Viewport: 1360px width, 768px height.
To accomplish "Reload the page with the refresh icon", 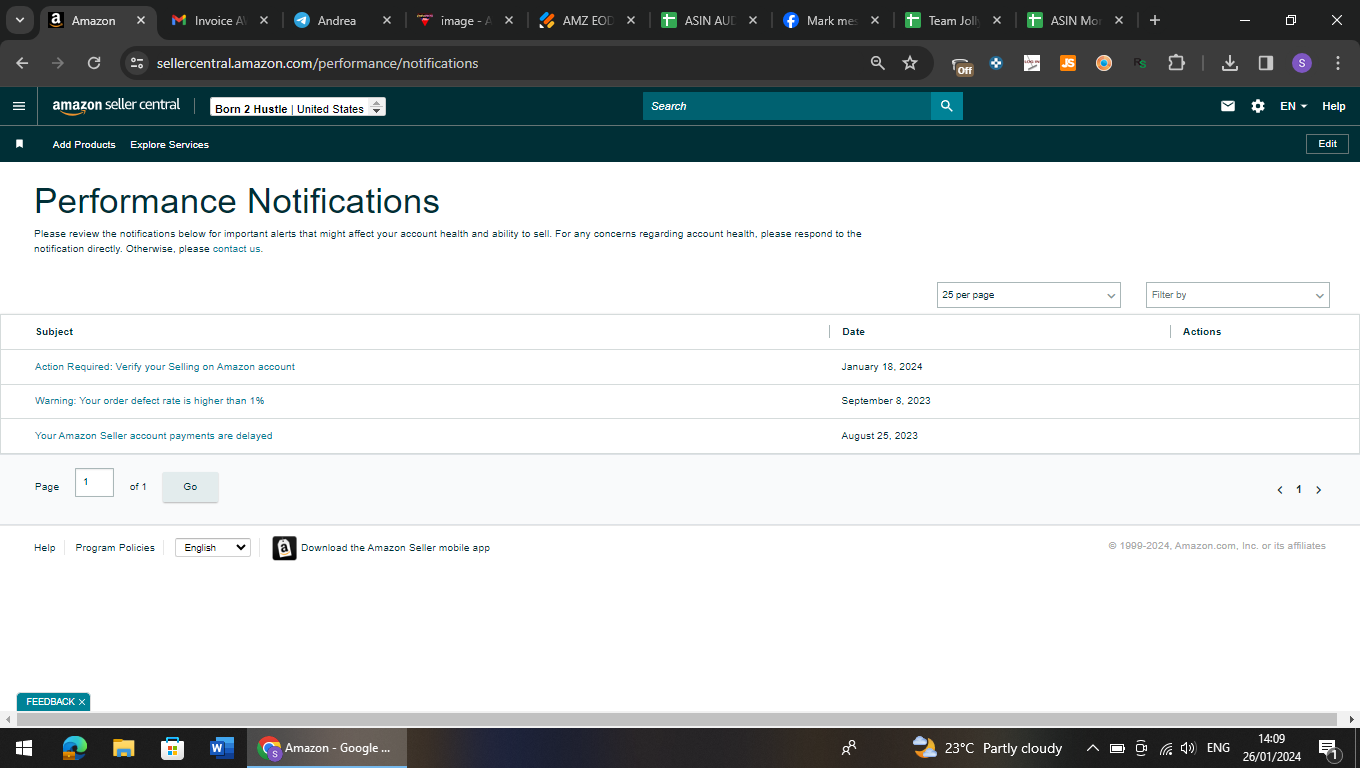I will click(x=94, y=63).
